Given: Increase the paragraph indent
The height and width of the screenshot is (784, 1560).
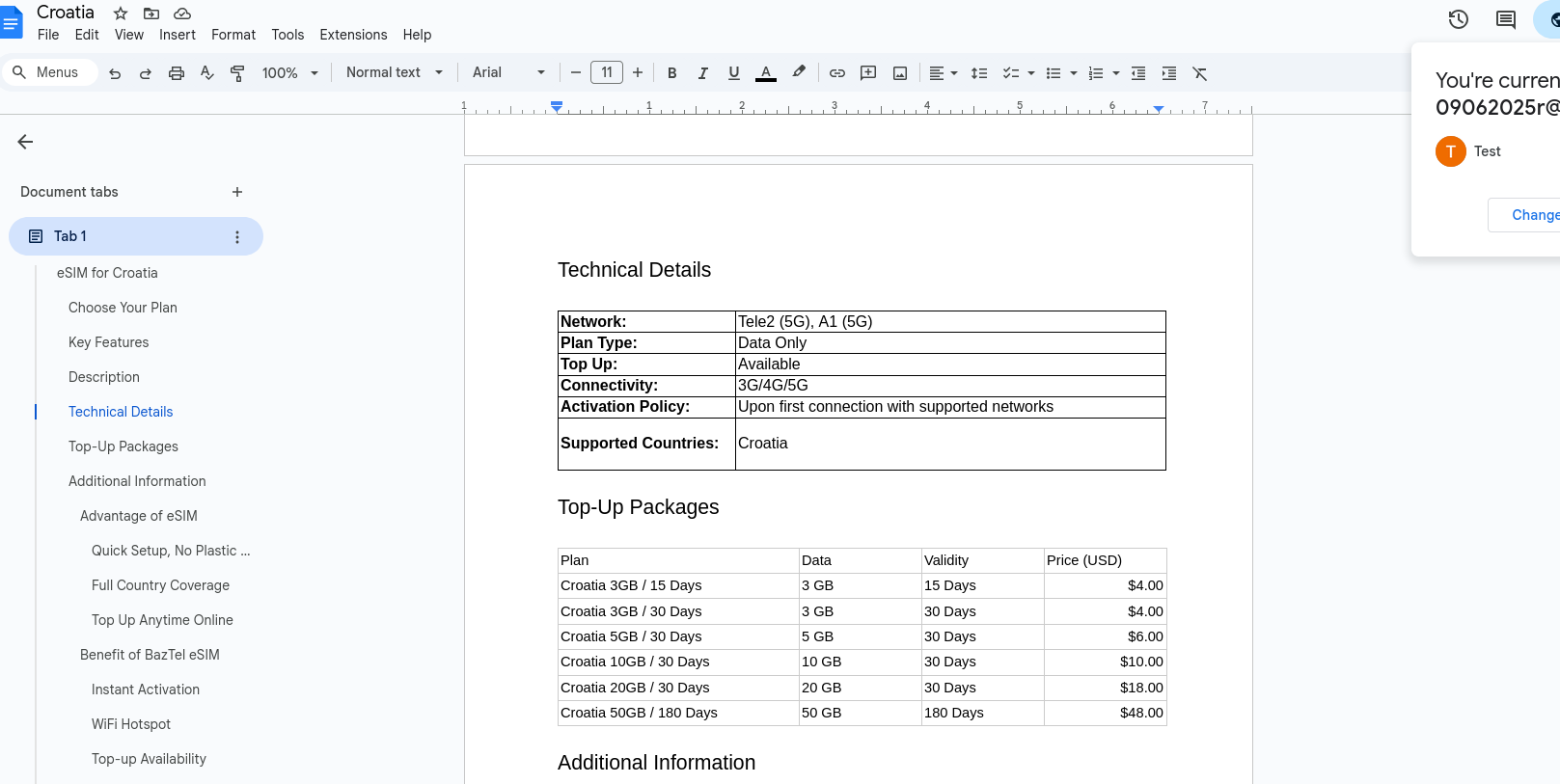Looking at the screenshot, I should 1169,73.
